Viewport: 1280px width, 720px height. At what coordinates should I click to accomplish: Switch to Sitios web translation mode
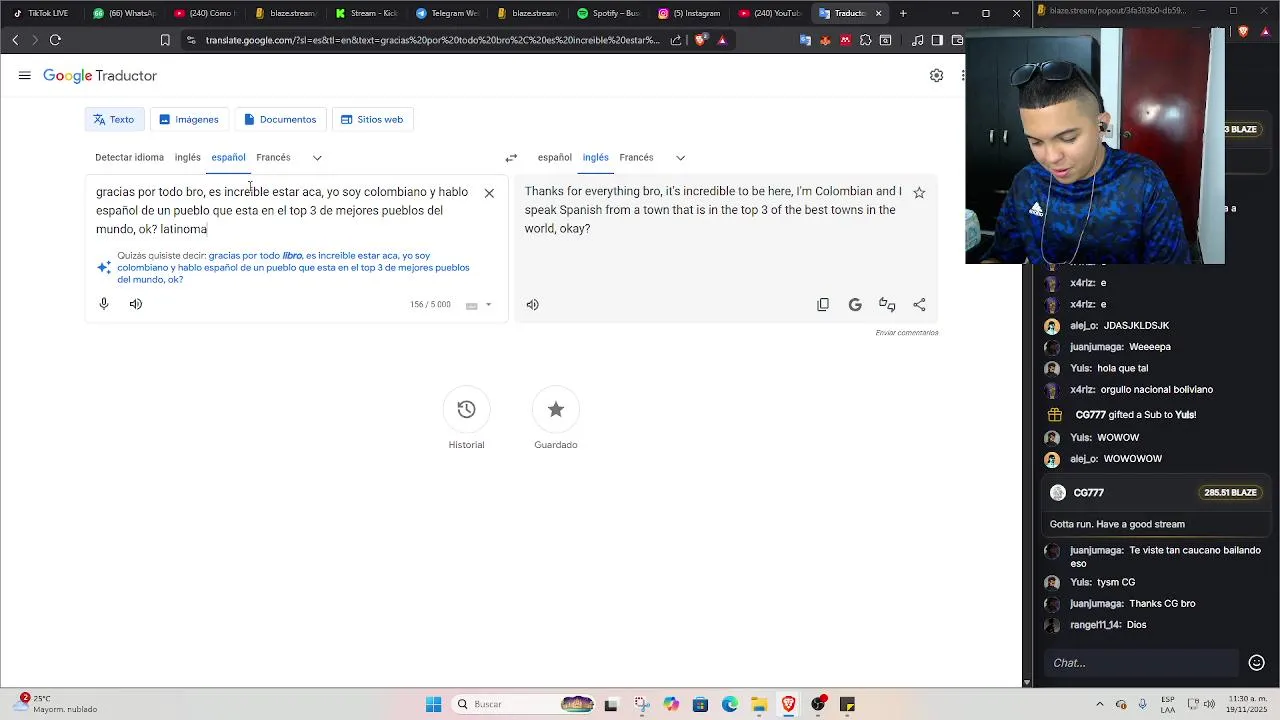[x=372, y=120]
